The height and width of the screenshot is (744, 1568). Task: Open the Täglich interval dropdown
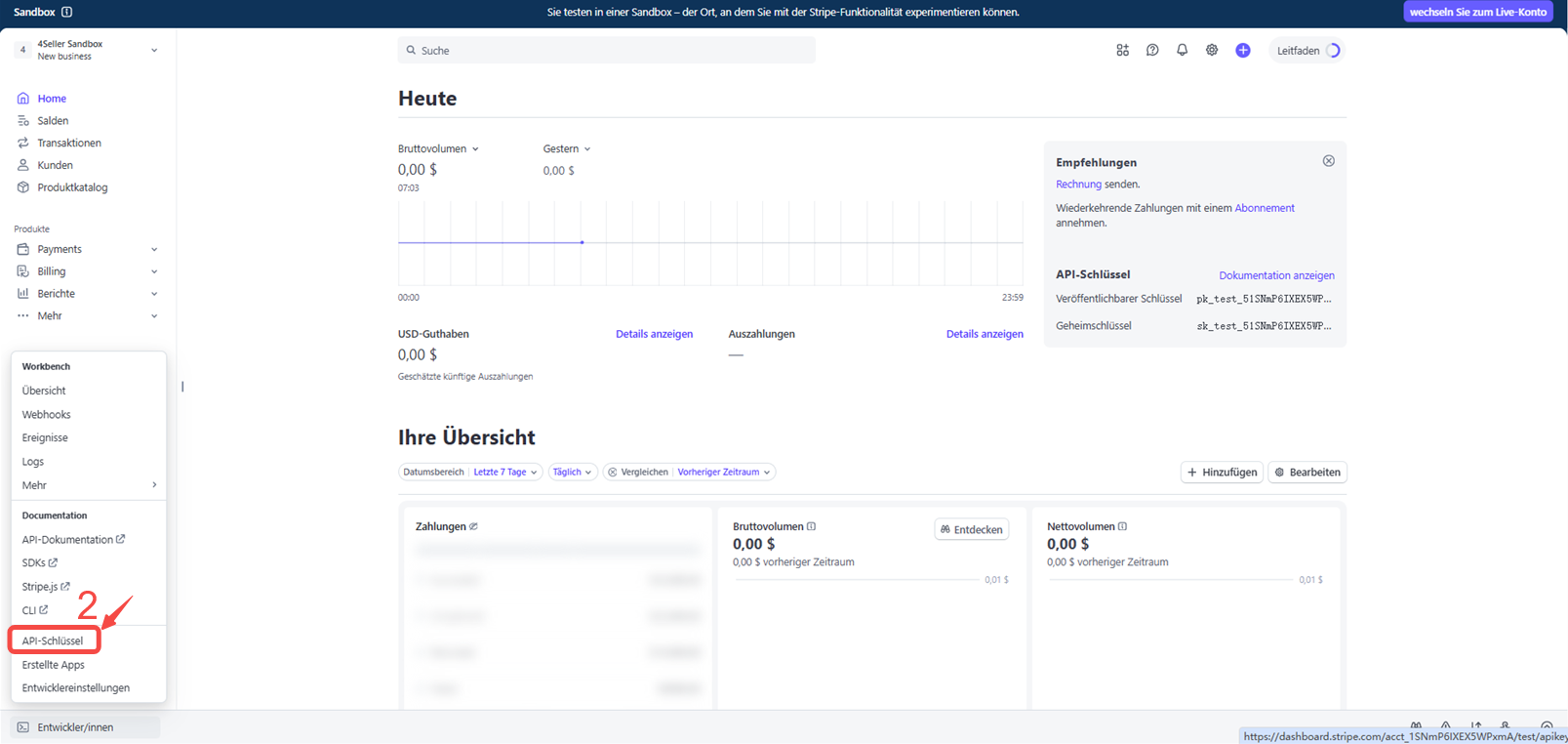[x=572, y=472]
